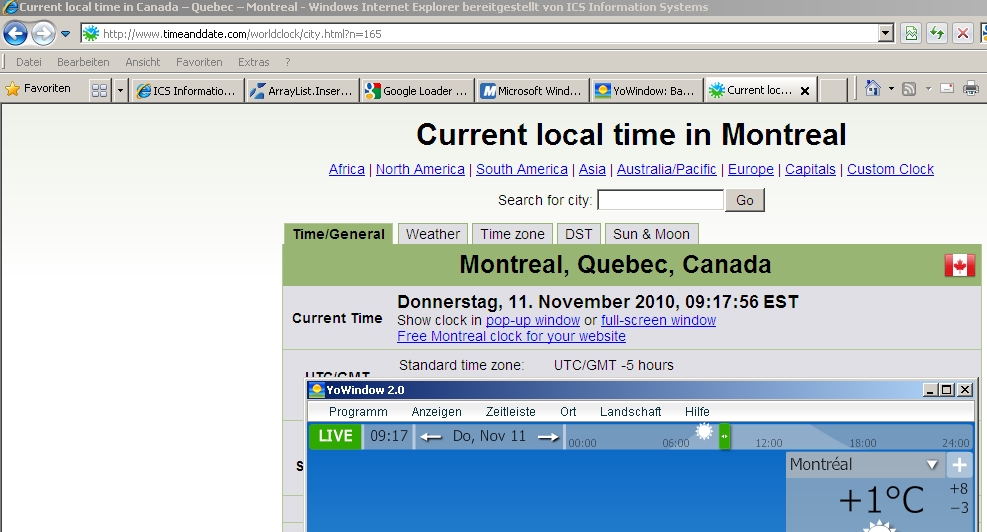Image resolution: width=987 pixels, height=532 pixels.
Task: Open the North America link
Action: 420,169
